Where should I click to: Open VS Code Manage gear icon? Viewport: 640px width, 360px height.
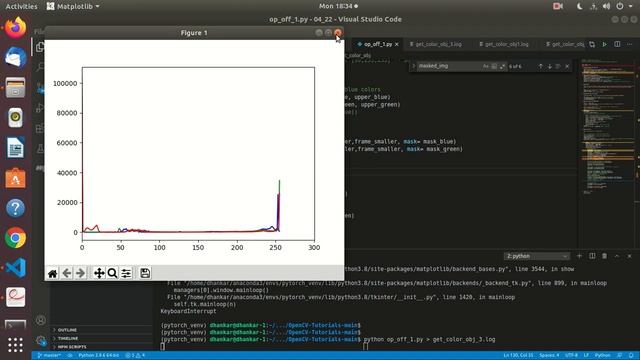[x=40, y=340]
